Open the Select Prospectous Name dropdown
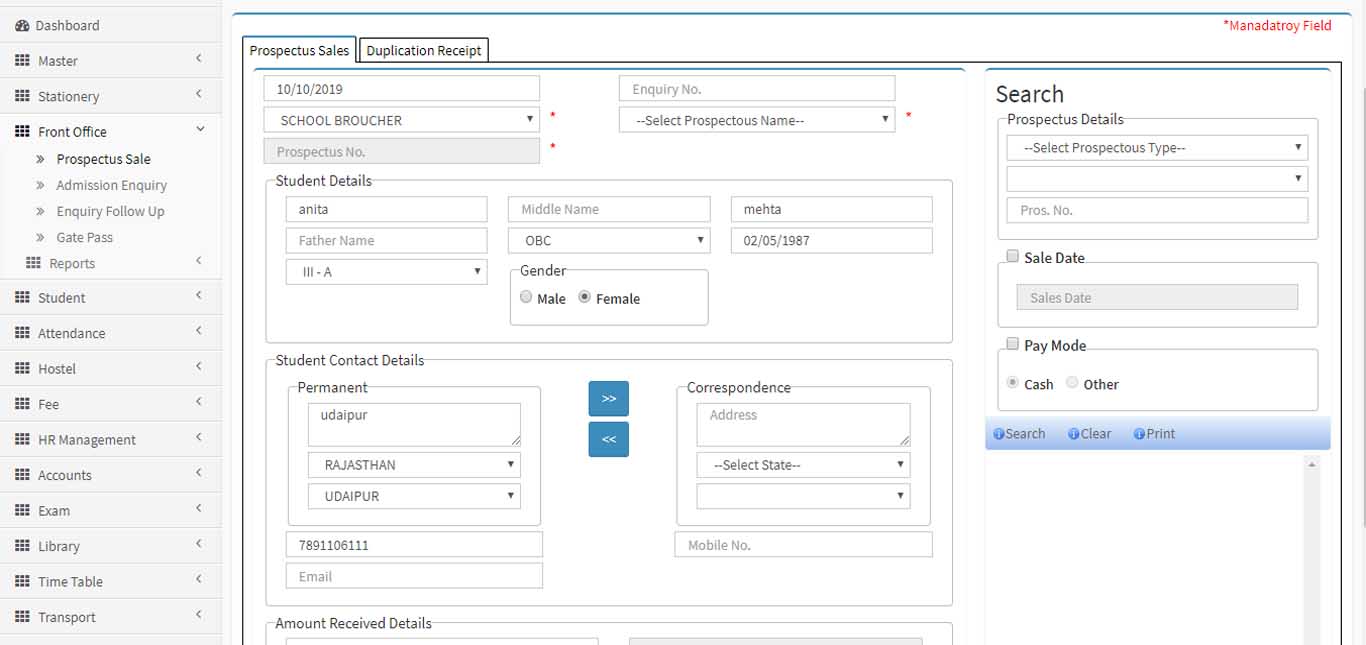 tap(757, 120)
